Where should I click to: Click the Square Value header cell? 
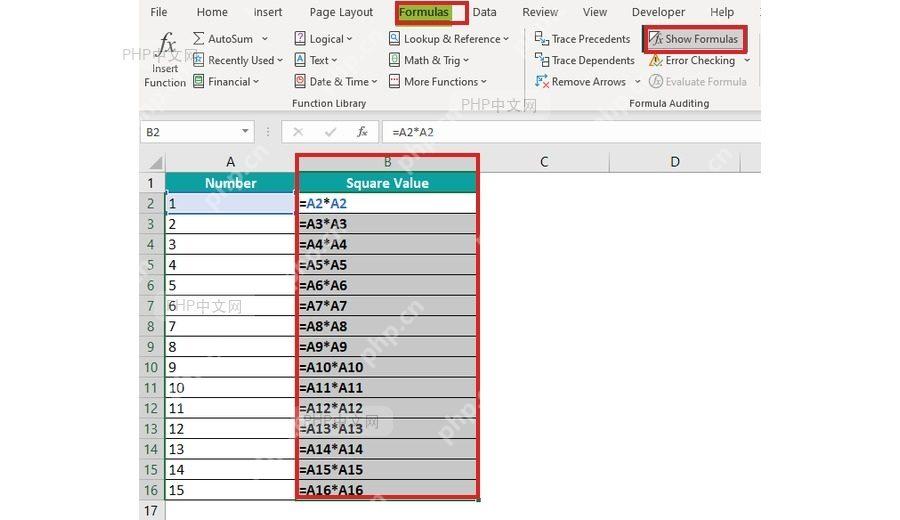pyautogui.click(x=387, y=183)
